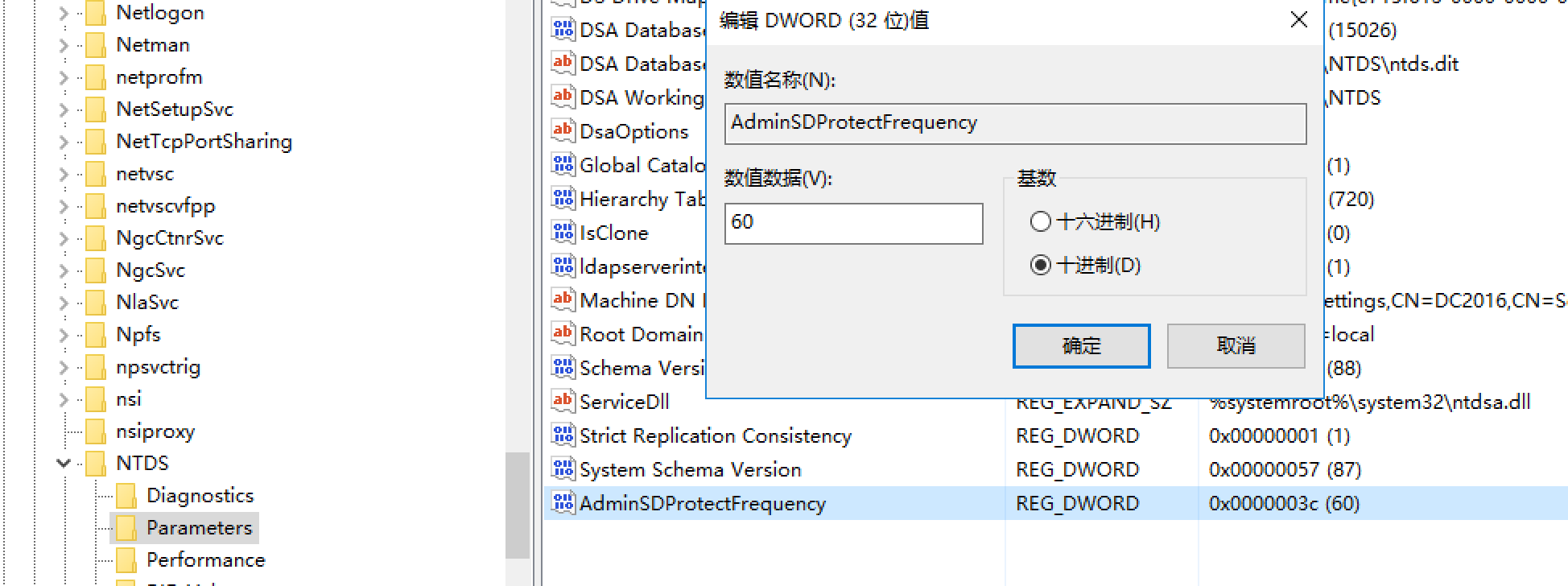
Task: Select the Performance key in tree
Action: pos(205,560)
